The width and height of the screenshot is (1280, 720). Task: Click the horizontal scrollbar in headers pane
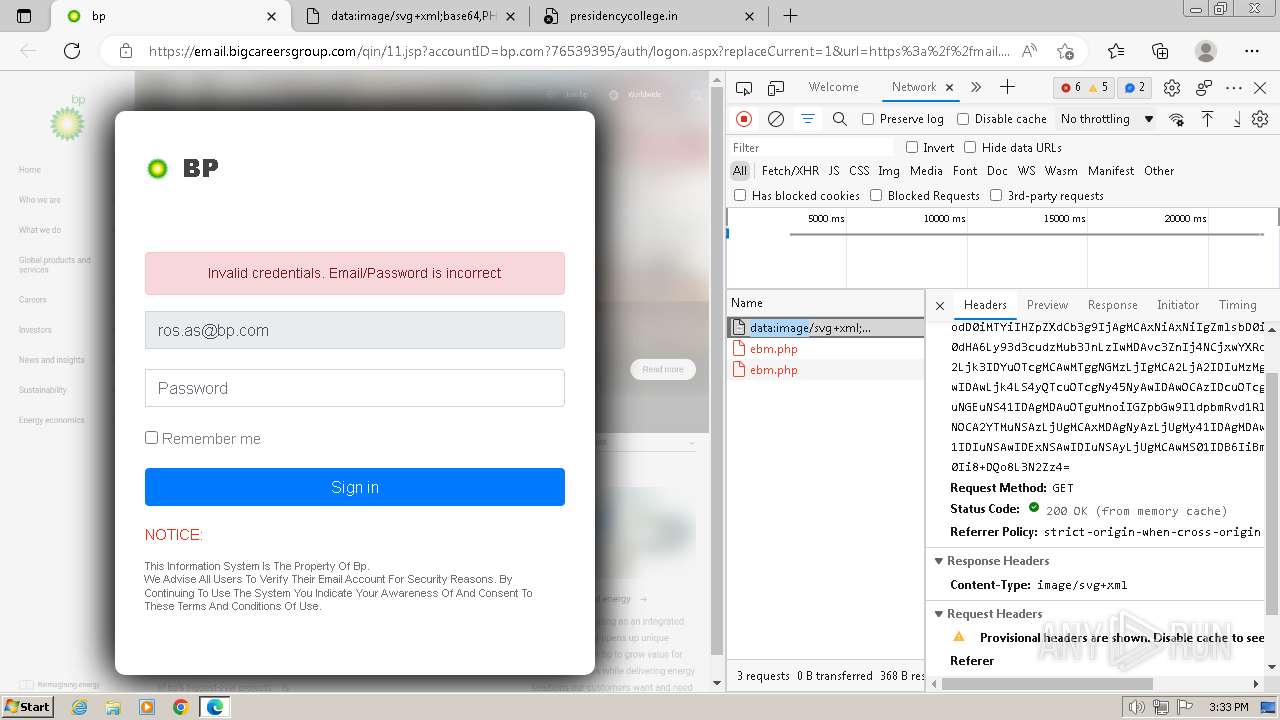pos(1047,684)
